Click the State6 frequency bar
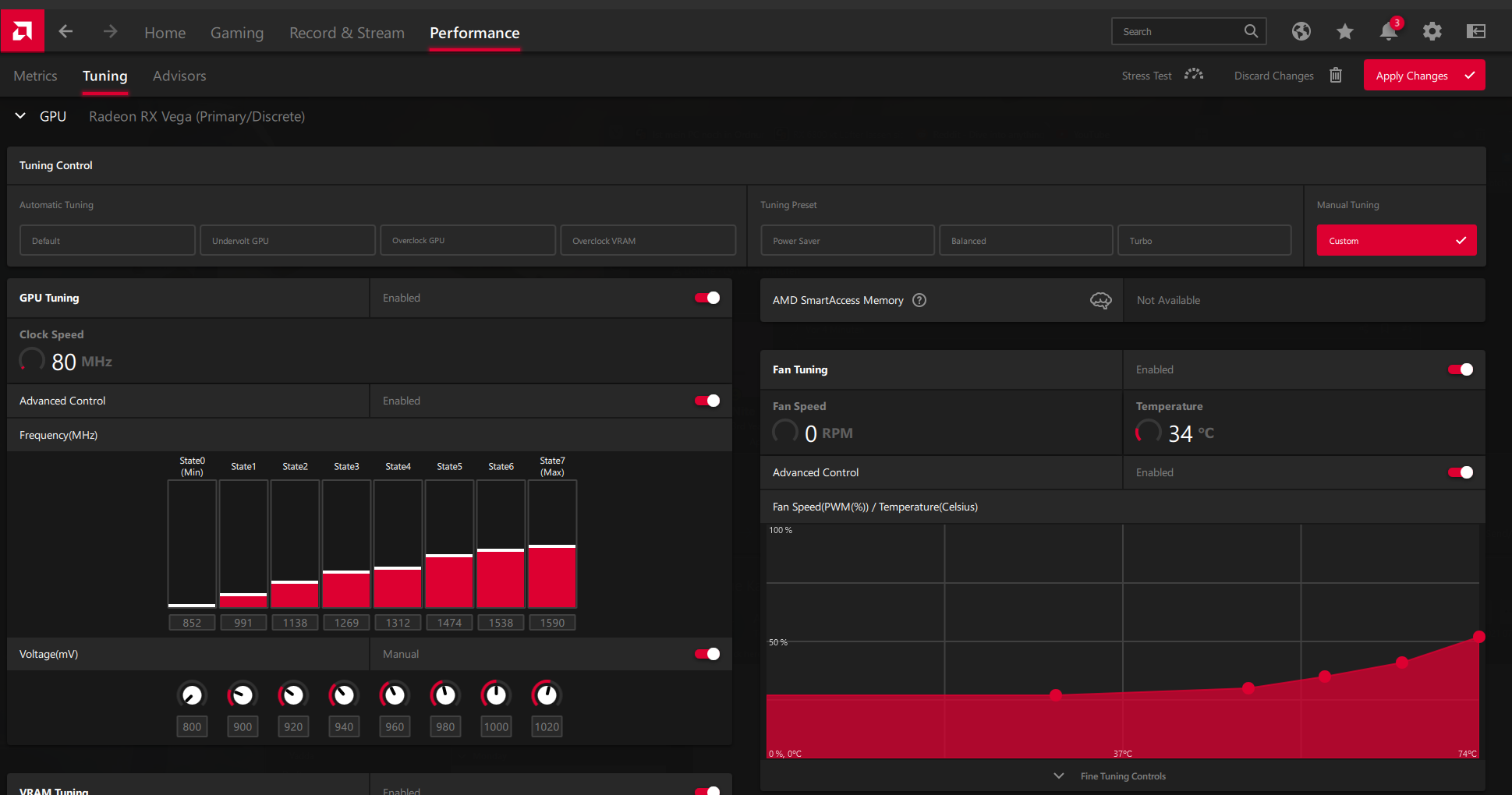 point(501,544)
